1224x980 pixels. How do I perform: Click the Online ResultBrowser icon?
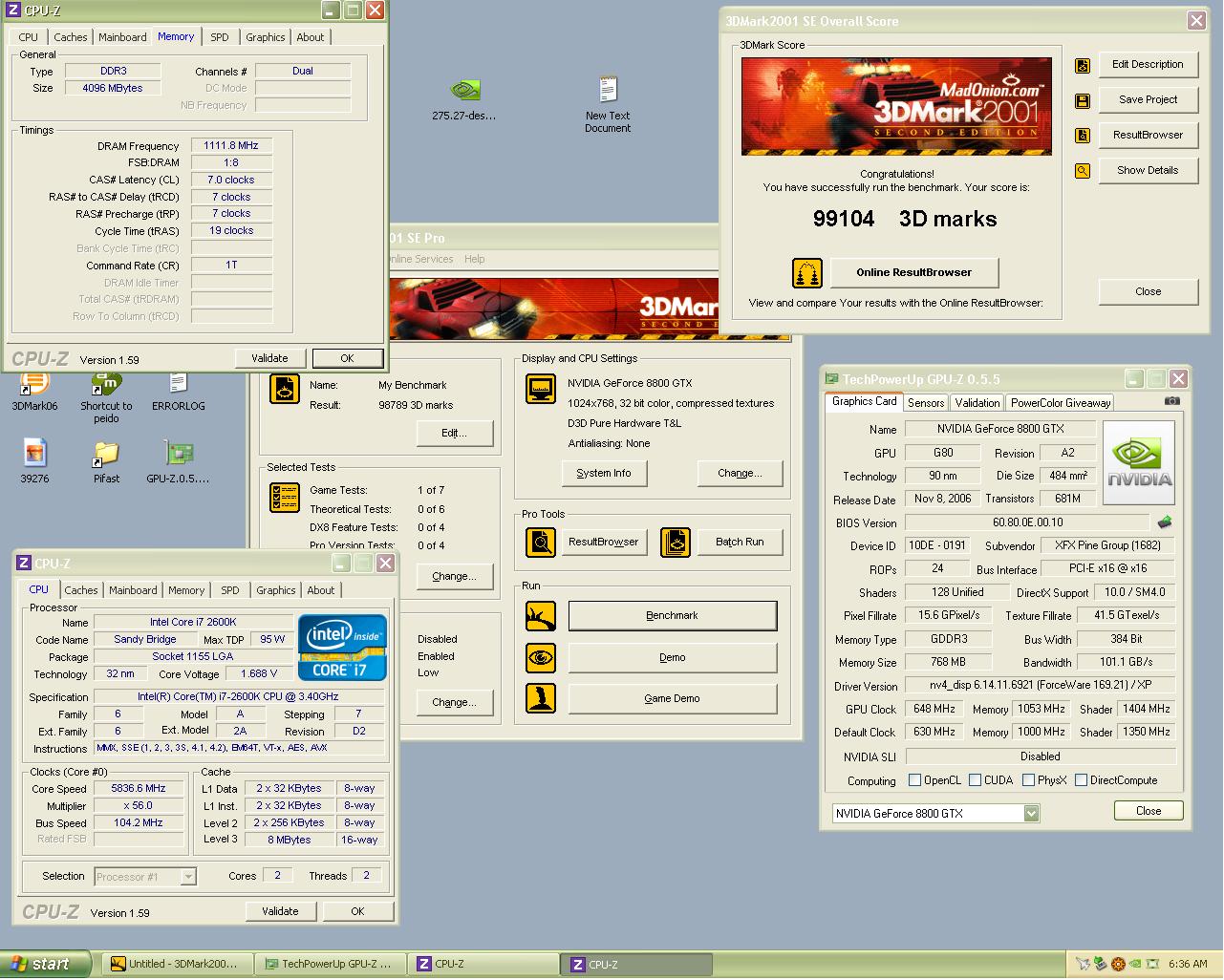807,273
